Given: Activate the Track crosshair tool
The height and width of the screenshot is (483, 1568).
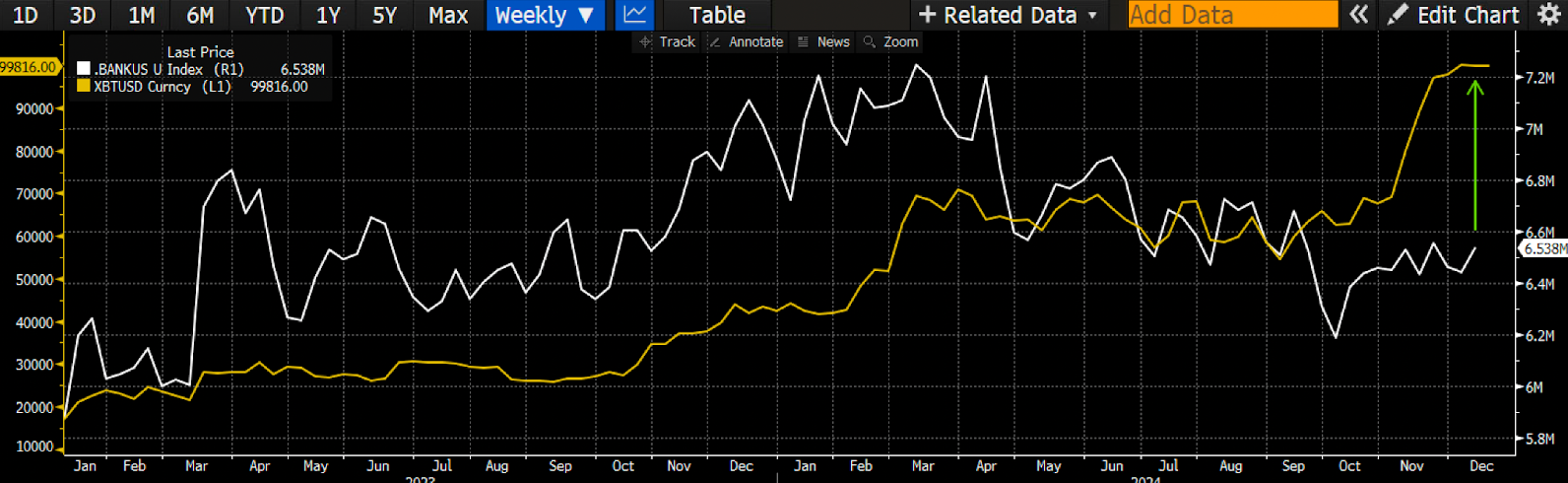Looking at the screenshot, I should click(x=668, y=41).
